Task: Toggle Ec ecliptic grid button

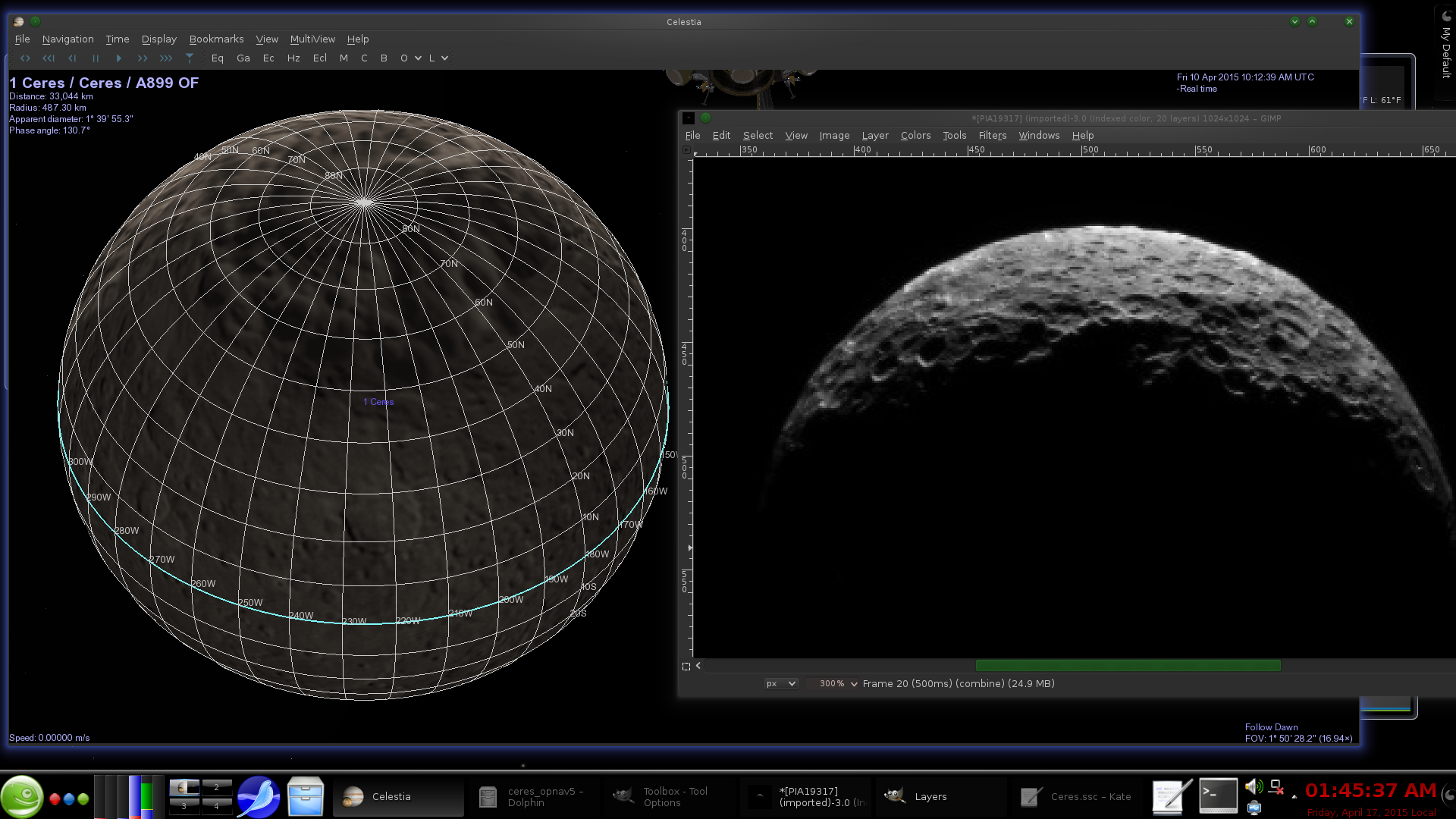Action: point(268,58)
